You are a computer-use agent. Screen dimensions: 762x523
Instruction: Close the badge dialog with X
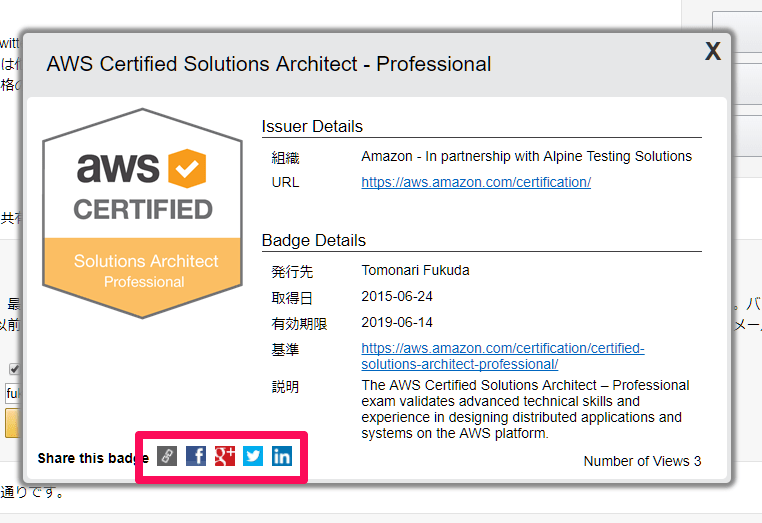[x=713, y=51]
